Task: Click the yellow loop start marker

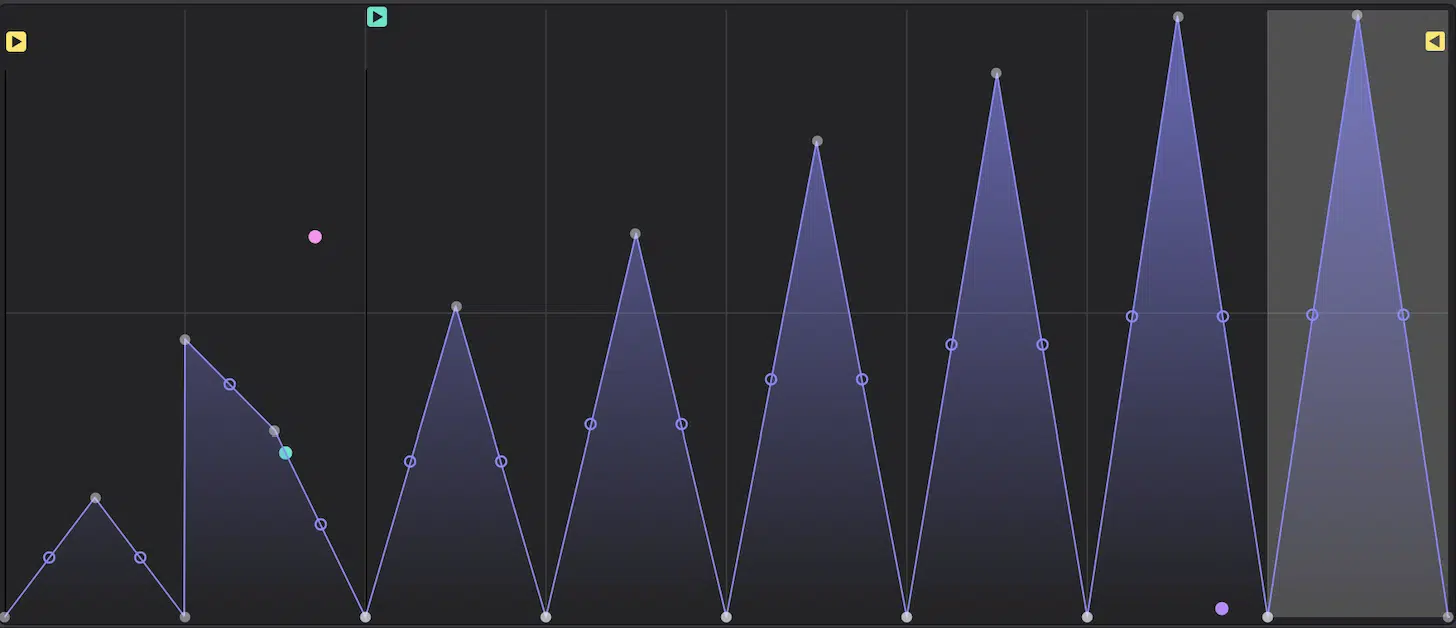Action: (x=16, y=41)
